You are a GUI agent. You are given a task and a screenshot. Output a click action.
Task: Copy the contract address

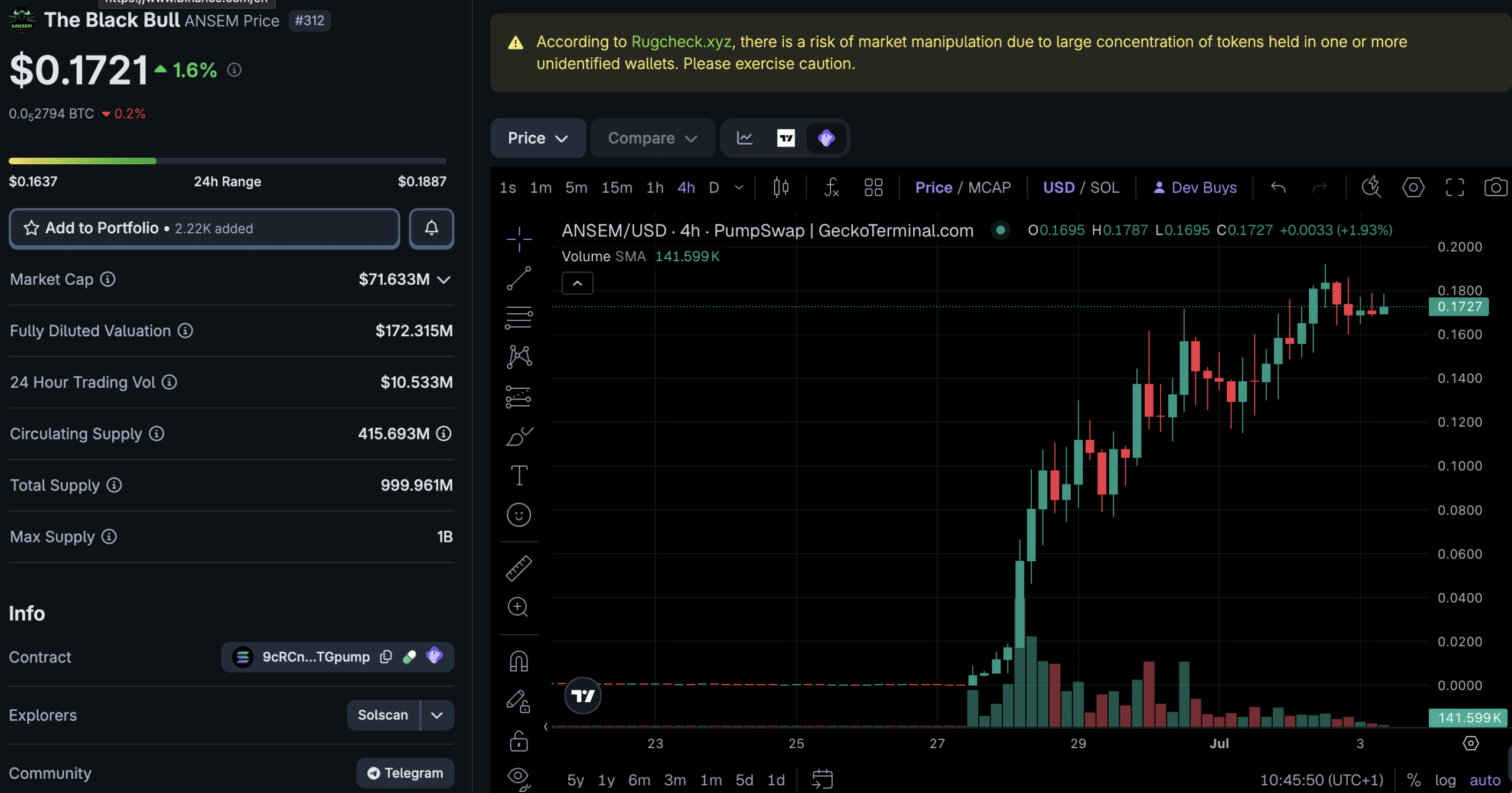(386, 656)
